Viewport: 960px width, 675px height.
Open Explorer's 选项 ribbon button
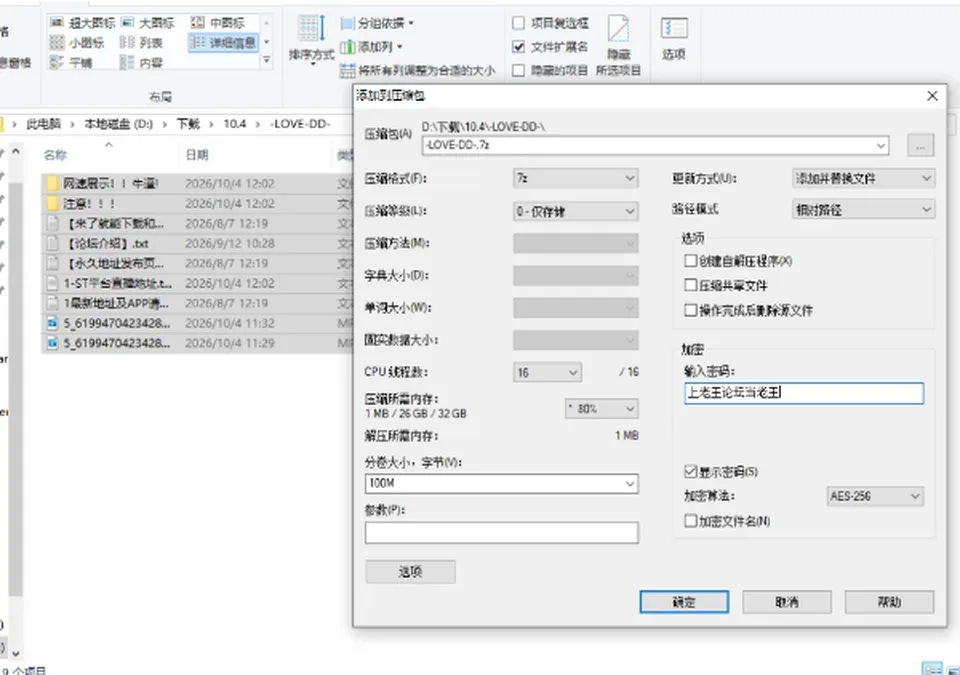674,39
